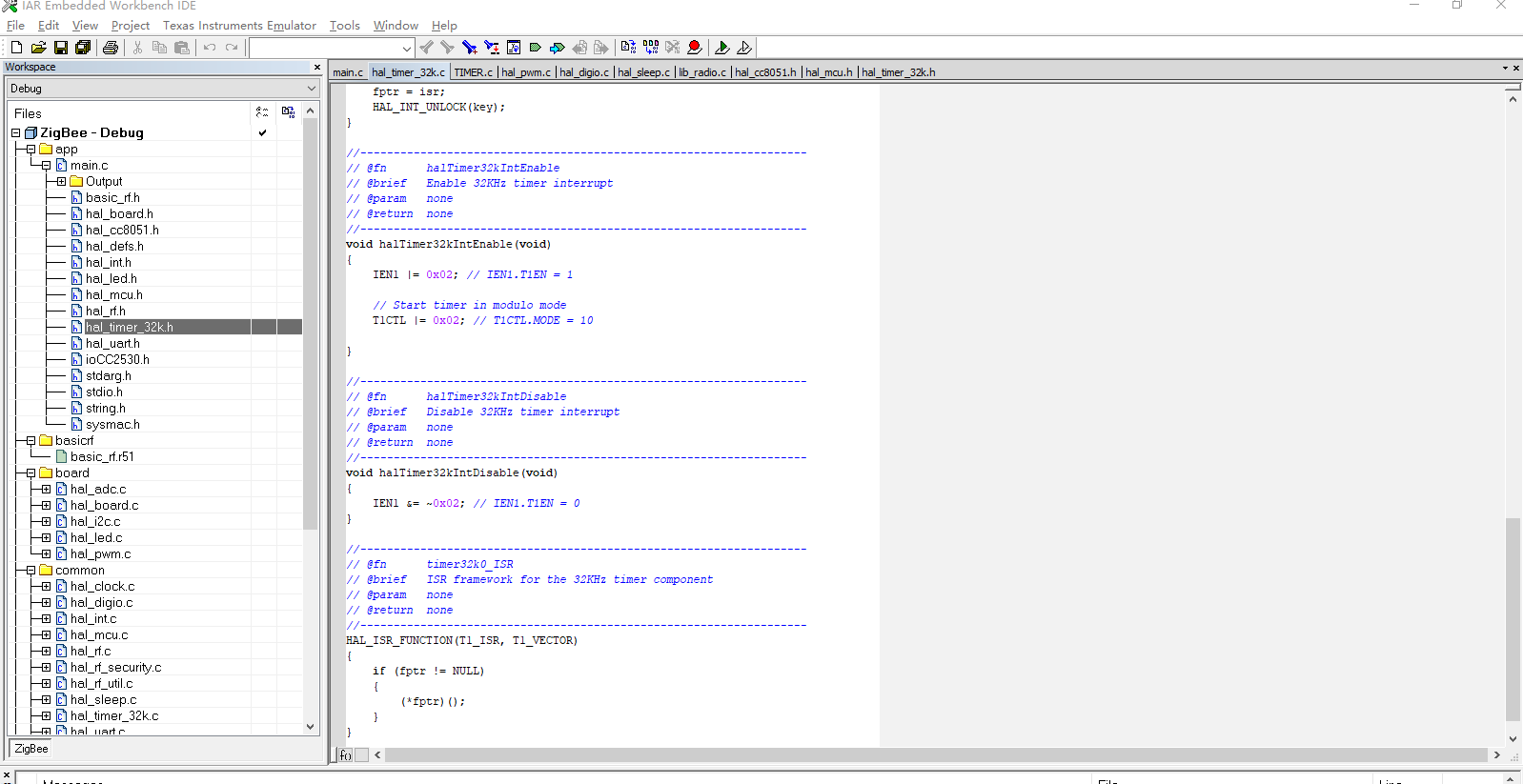Print the current file
The height and width of the screenshot is (784, 1523).
[111, 48]
